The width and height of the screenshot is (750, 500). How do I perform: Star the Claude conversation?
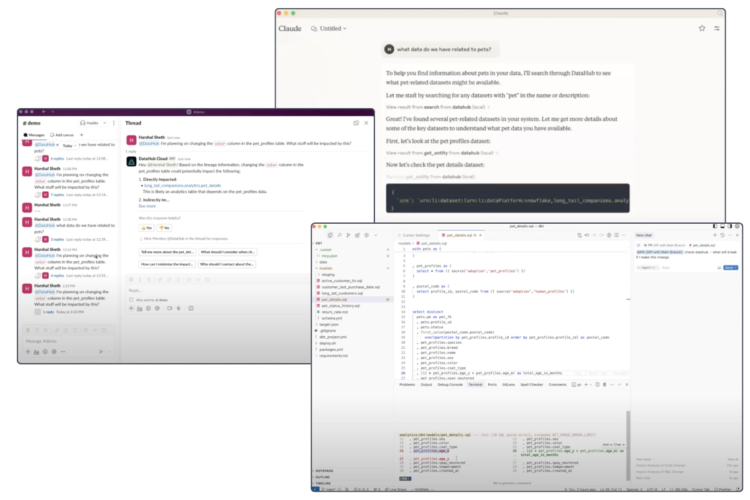pyautogui.click(x=701, y=28)
